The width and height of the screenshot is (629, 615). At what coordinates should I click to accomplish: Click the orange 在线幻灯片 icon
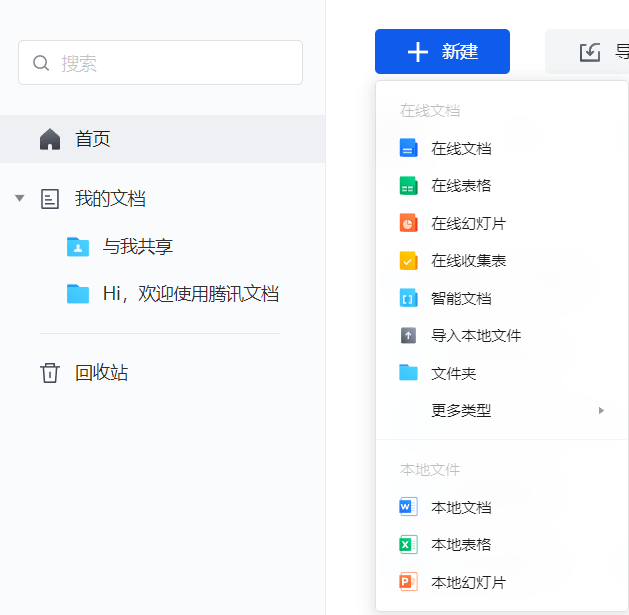click(408, 223)
